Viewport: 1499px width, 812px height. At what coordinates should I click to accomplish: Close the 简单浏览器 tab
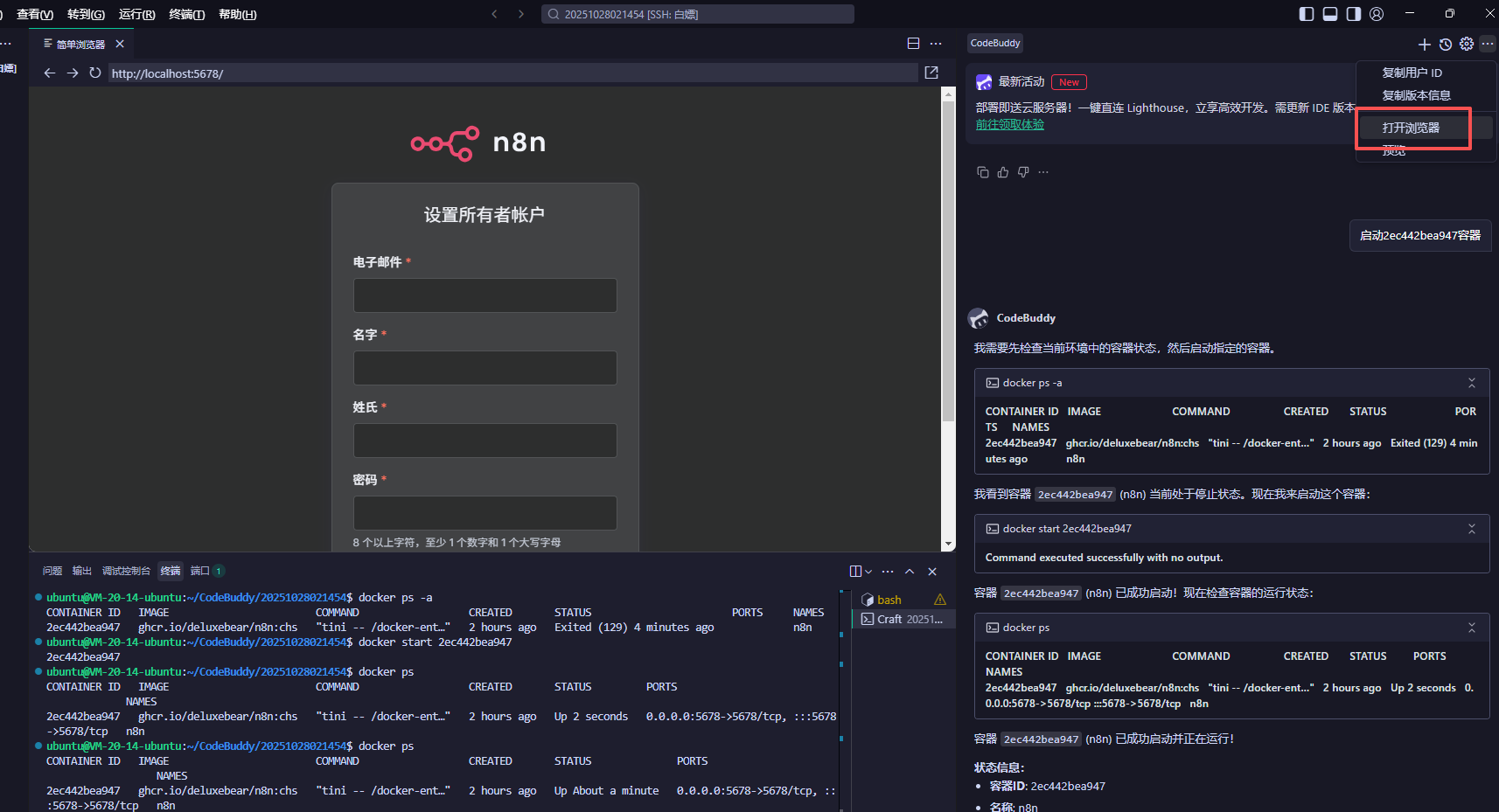pos(120,44)
